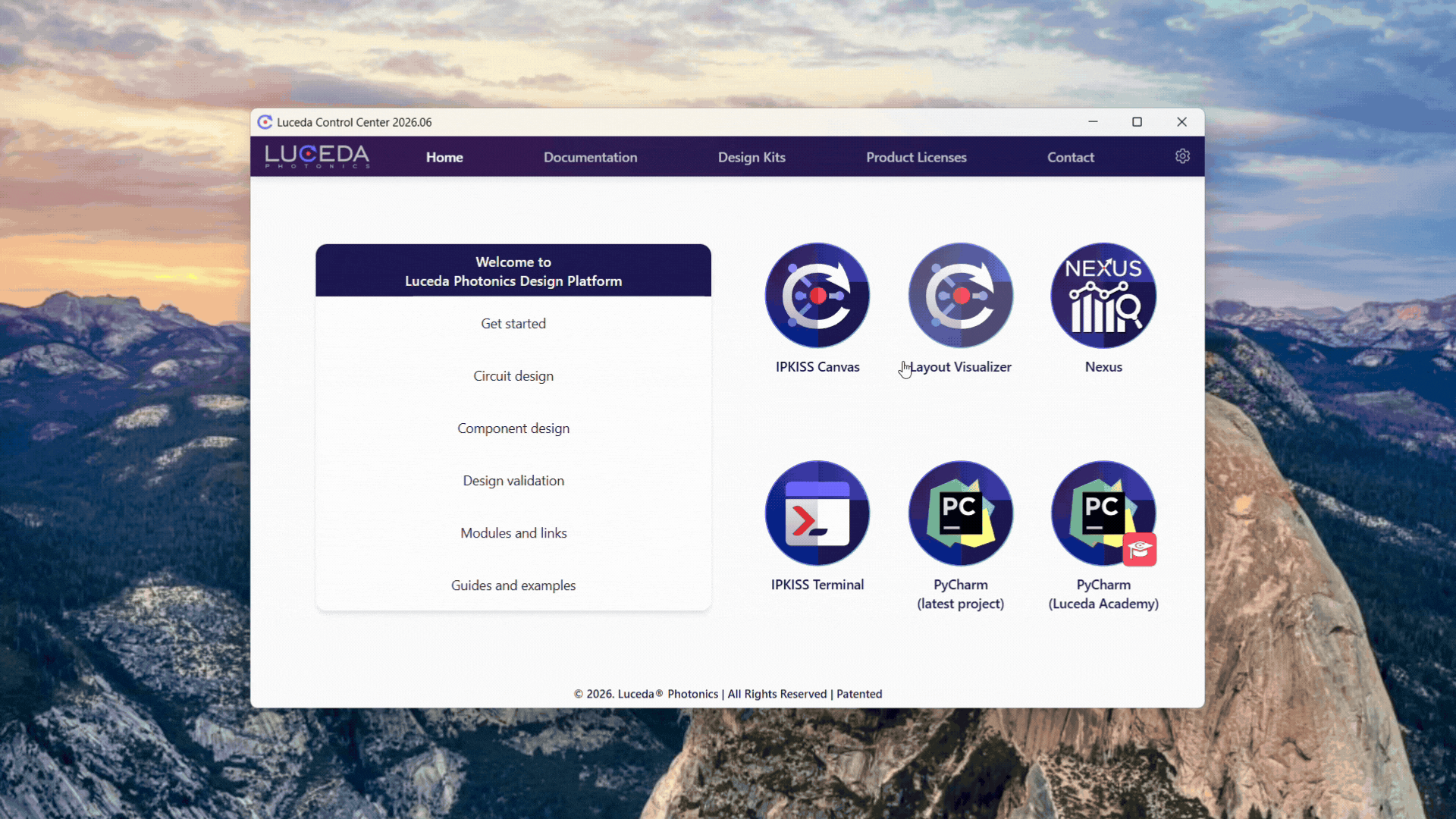
Task: Open the Product Licenses tab
Action: click(916, 157)
